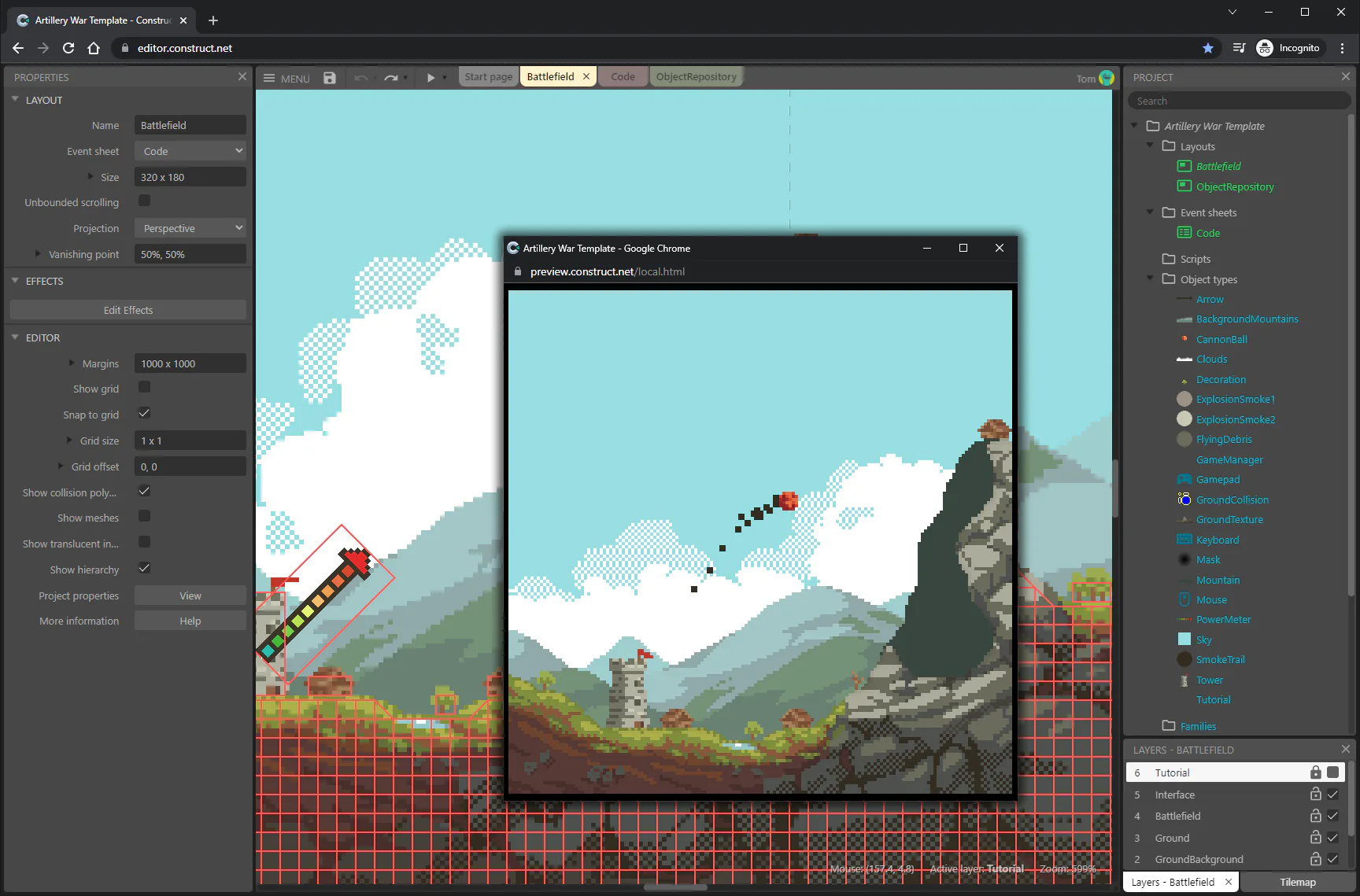The height and width of the screenshot is (896, 1360).
Task: Expand the Size property
Action: click(91, 177)
